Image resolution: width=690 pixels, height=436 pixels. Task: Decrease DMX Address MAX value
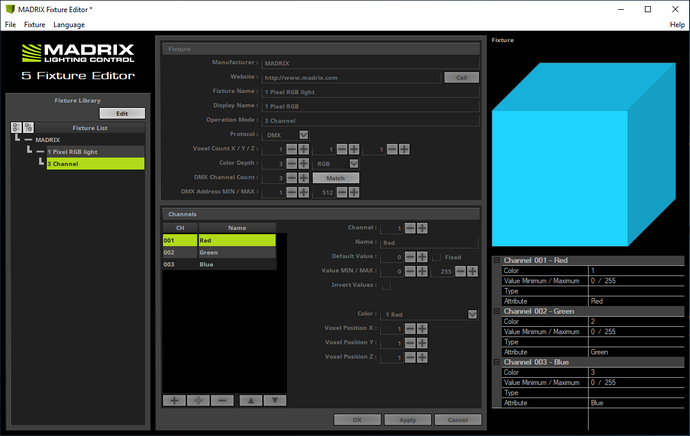pyautogui.click(x=342, y=192)
